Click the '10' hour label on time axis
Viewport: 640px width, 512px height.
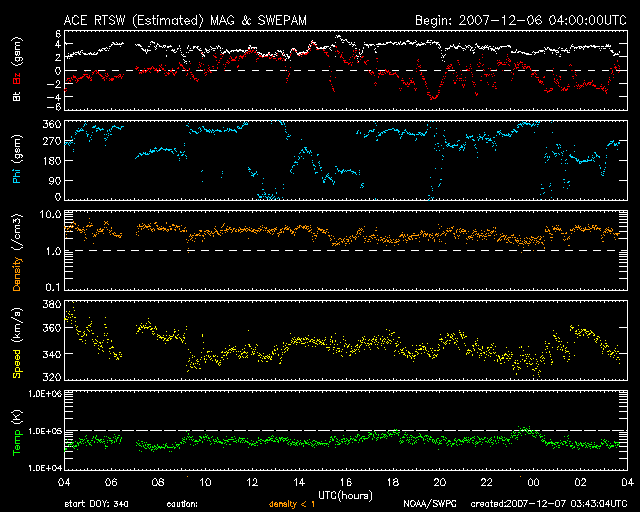(205, 482)
